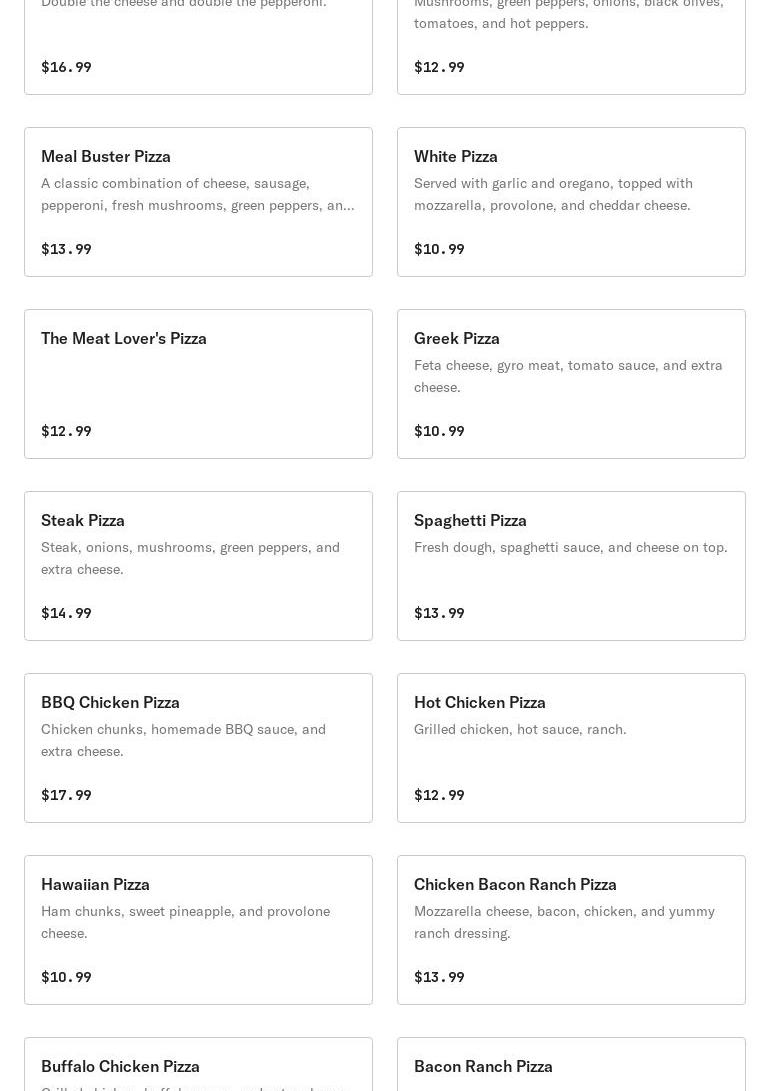Pick the Spaghetti Pizza item
The height and width of the screenshot is (1091, 770).
571,565
